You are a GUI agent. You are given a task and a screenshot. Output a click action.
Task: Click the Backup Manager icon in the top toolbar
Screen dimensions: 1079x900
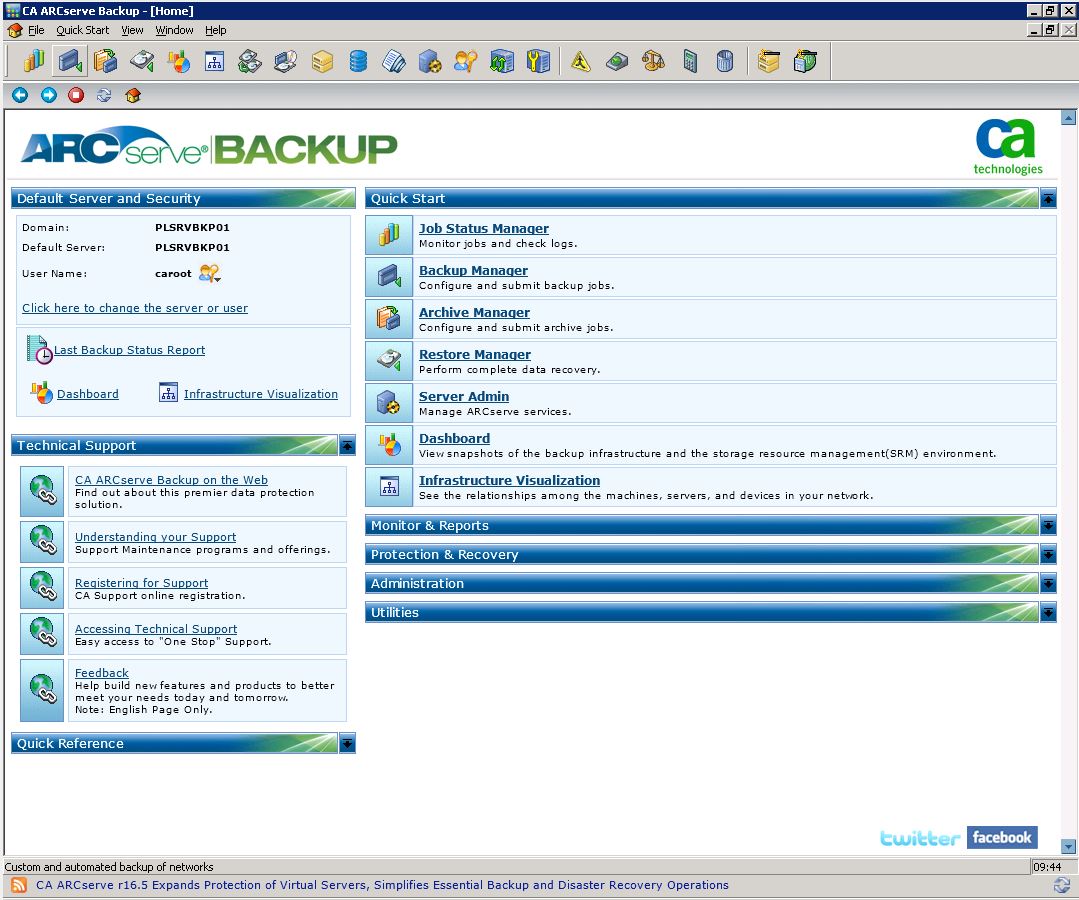(69, 61)
